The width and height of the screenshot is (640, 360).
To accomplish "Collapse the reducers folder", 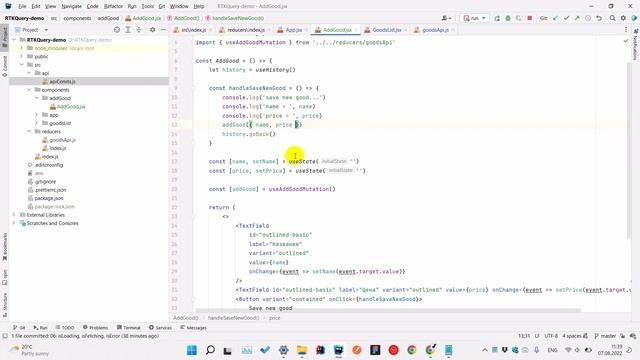I will click(29, 131).
